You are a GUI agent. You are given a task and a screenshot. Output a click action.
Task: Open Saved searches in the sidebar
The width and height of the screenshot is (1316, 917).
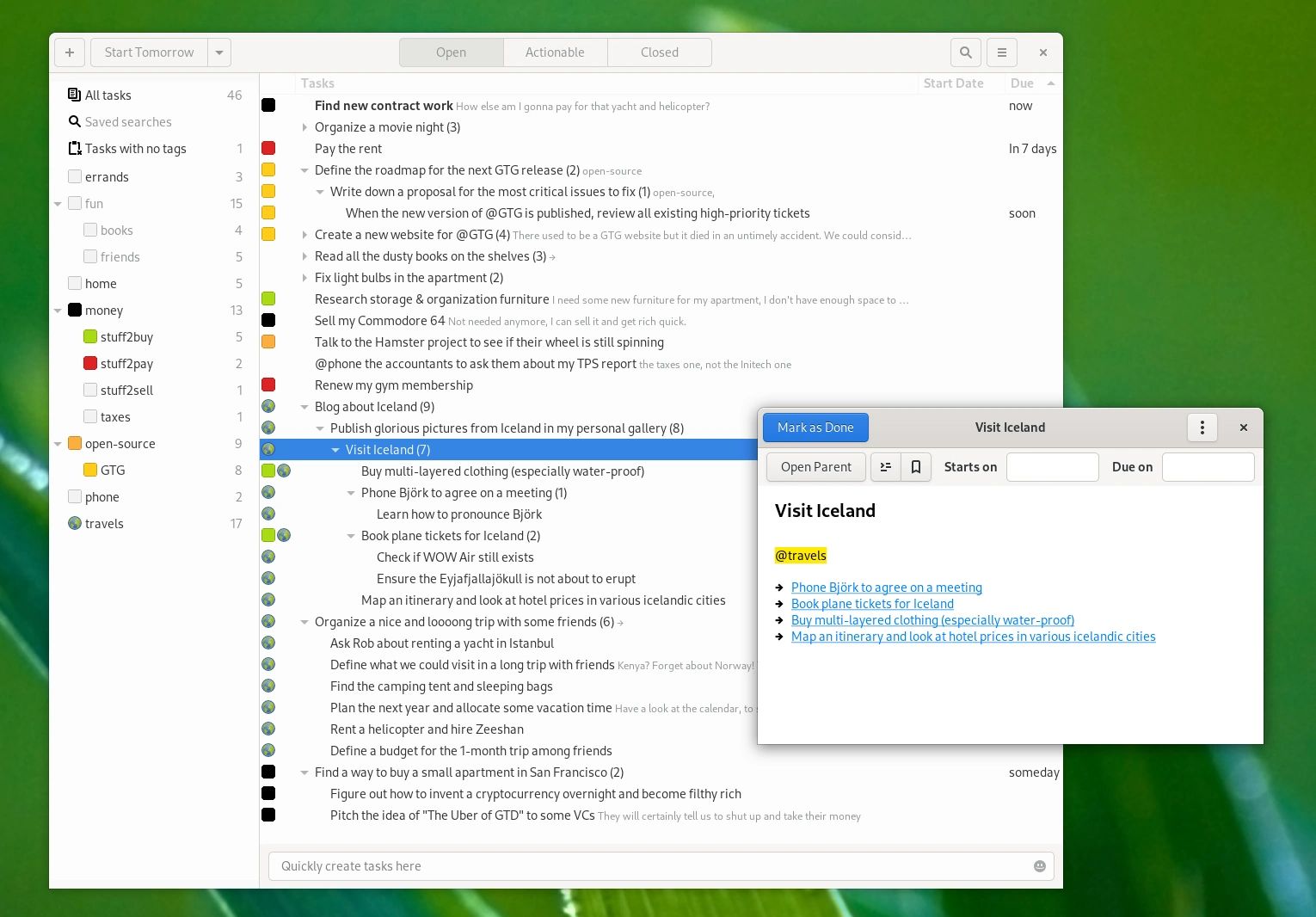pos(127,121)
